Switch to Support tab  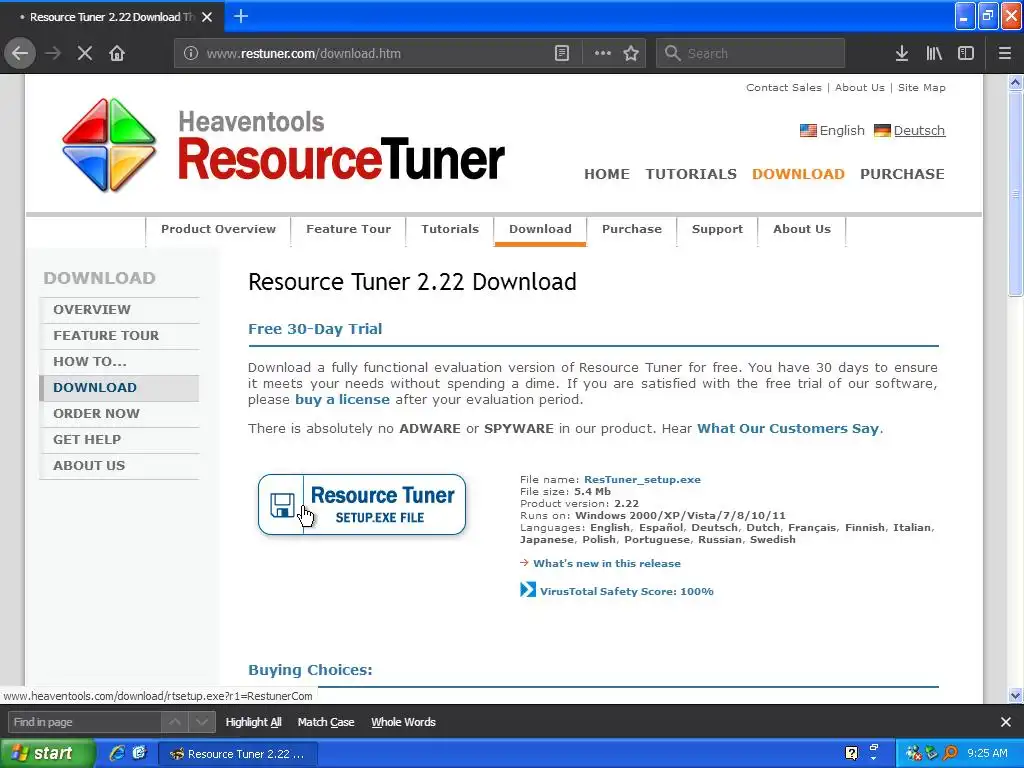coord(717,229)
